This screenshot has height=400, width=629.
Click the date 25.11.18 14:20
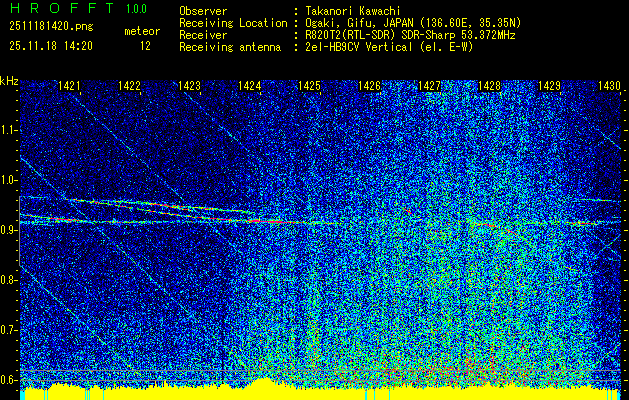[x=51, y=46]
